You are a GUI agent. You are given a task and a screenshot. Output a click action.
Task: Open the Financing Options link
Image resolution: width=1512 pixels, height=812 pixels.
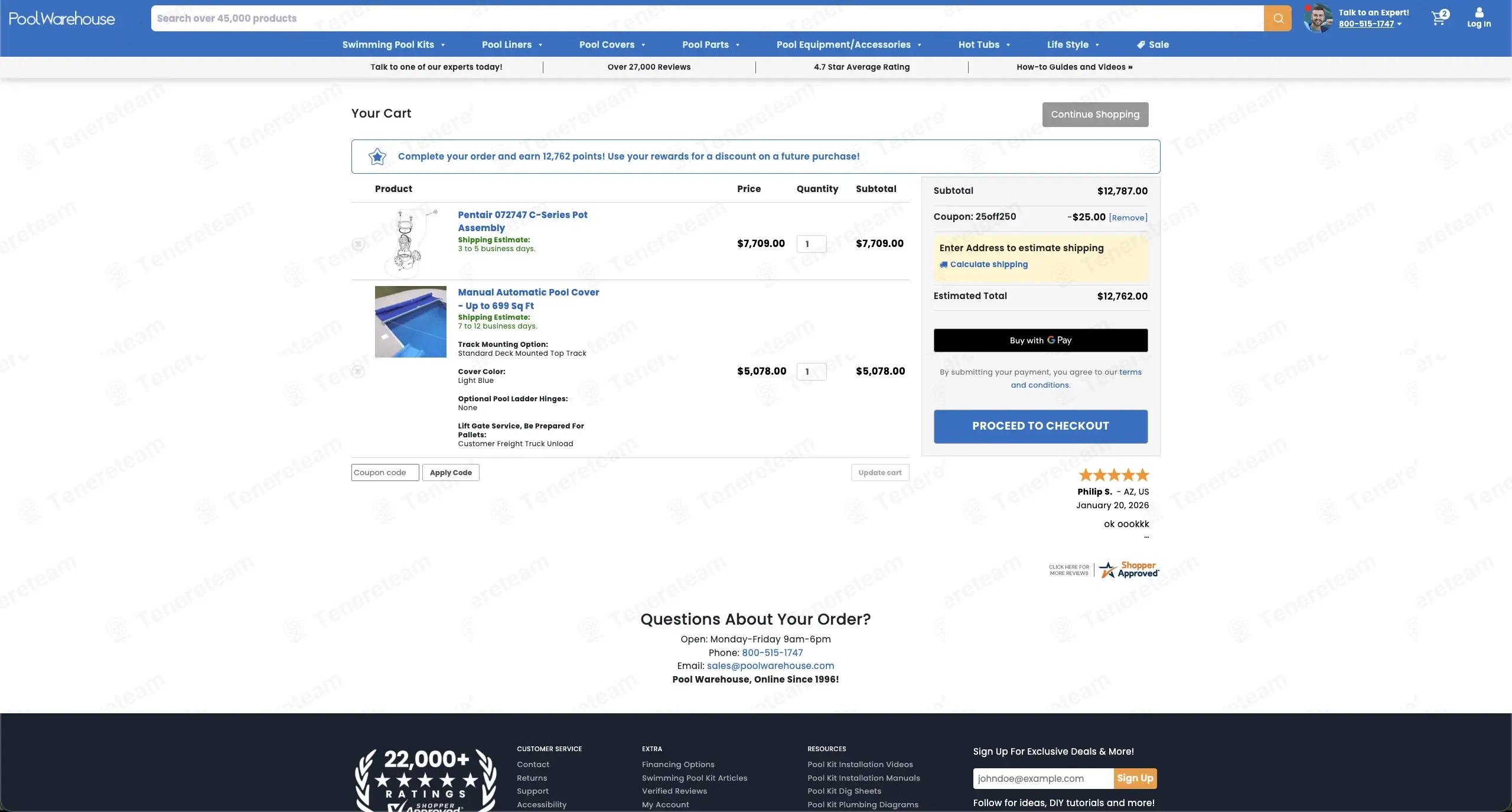coord(678,765)
